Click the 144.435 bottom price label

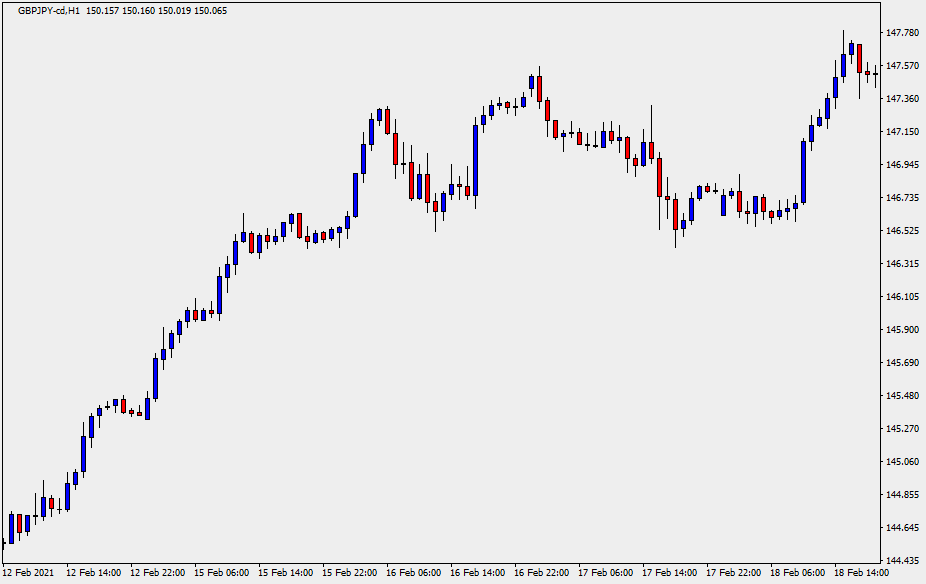902,561
